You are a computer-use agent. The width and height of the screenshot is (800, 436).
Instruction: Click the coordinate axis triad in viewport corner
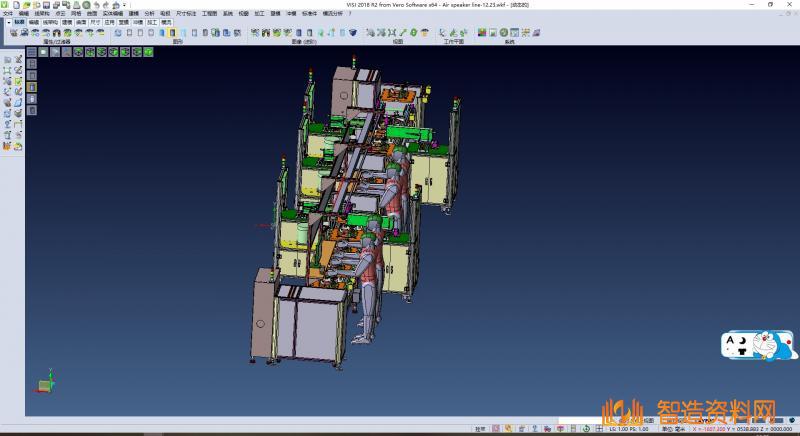(45, 384)
